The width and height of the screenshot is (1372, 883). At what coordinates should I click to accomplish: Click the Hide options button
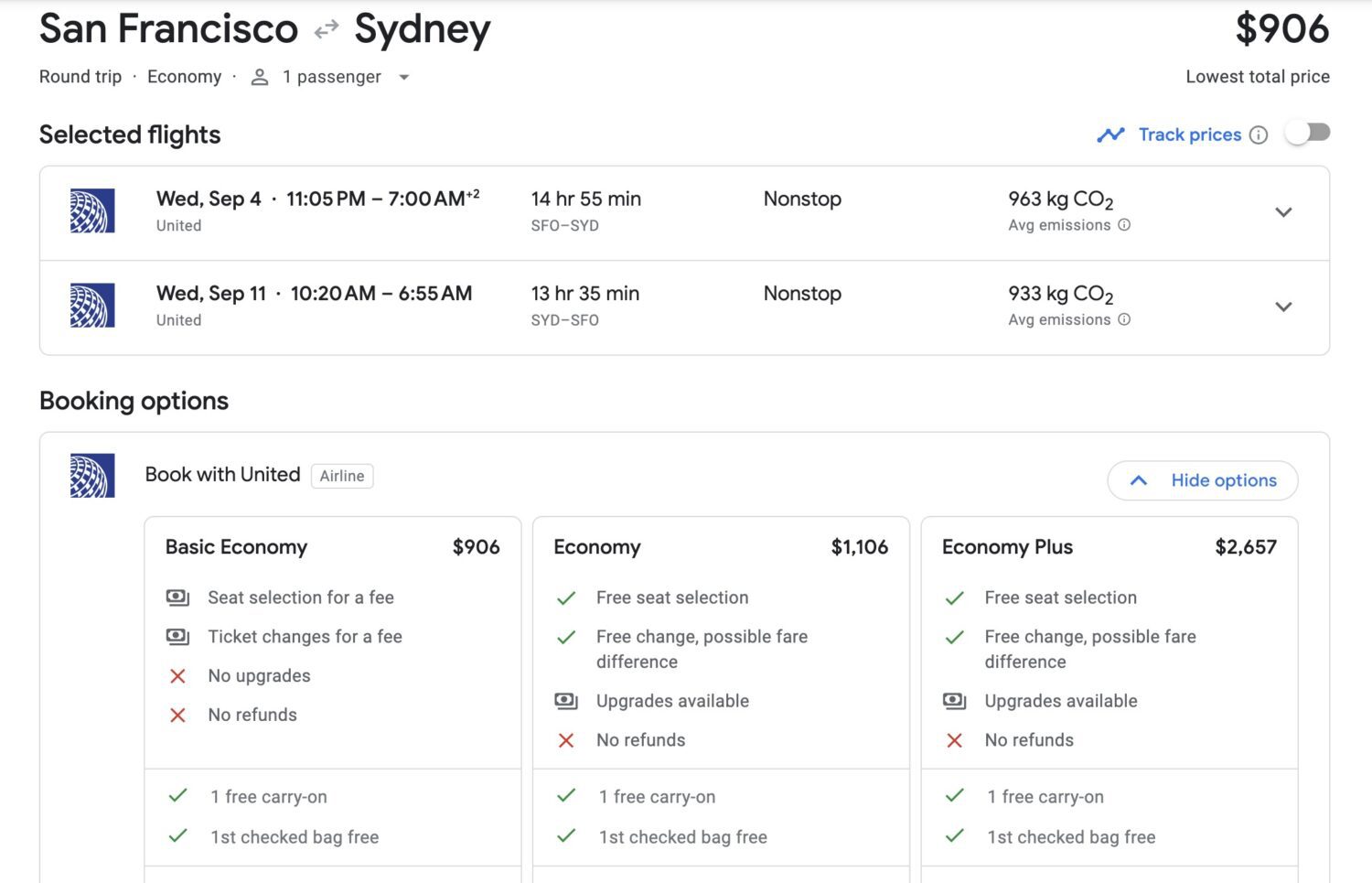point(1202,480)
